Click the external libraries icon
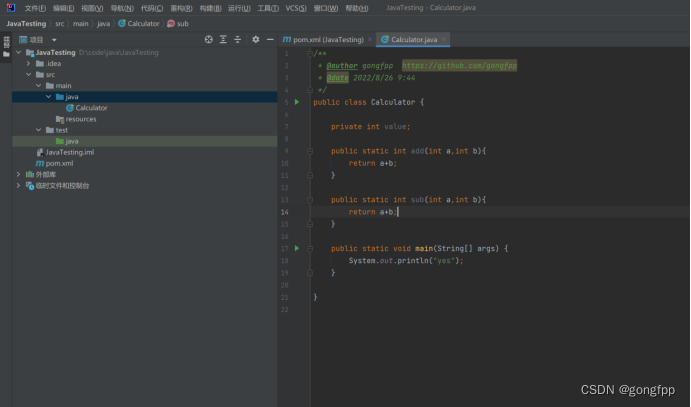 [x=30, y=174]
